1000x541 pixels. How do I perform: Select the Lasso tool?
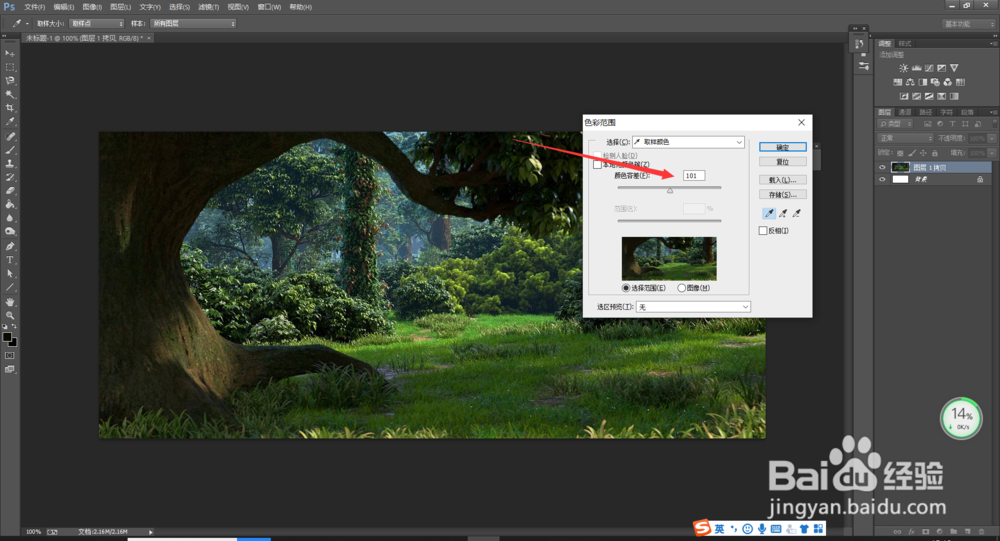click(x=10, y=81)
